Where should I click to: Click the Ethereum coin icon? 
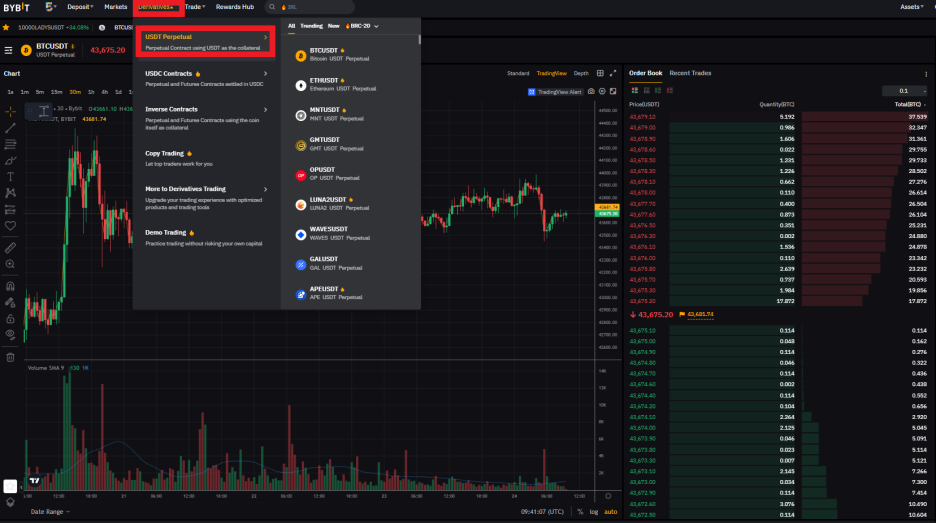(x=301, y=85)
